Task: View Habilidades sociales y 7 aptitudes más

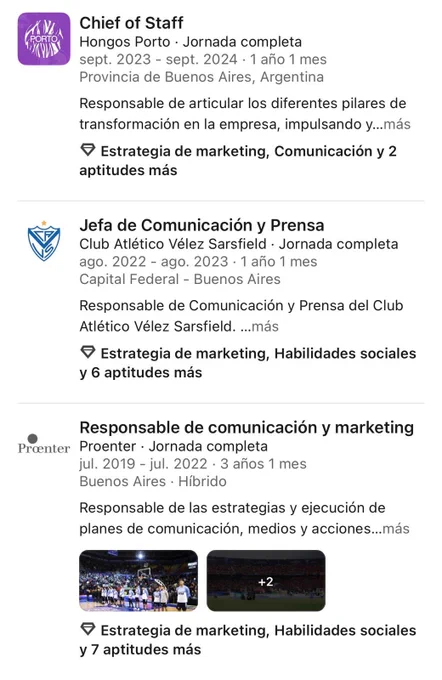Action: tap(248, 639)
